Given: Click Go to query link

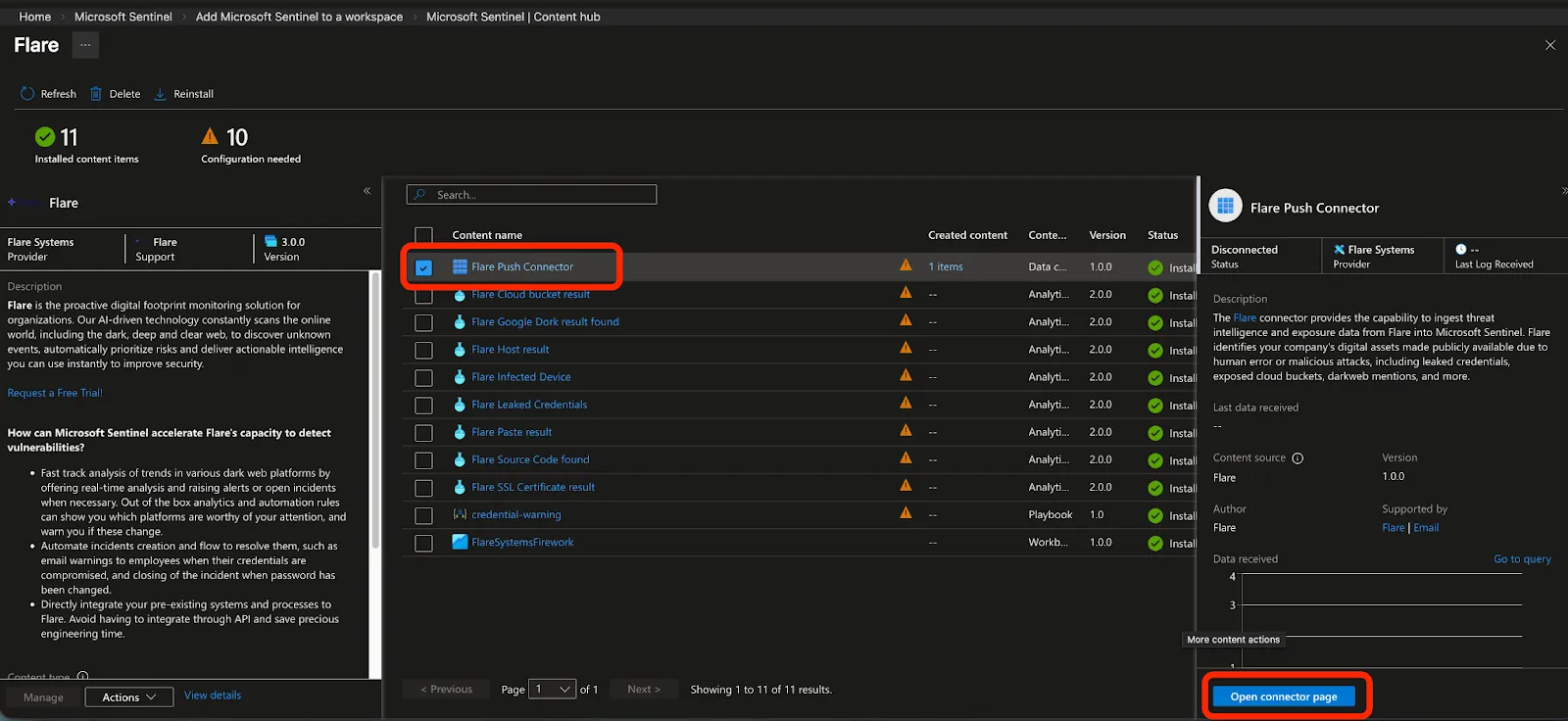Looking at the screenshot, I should click(x=1522, y=559).
